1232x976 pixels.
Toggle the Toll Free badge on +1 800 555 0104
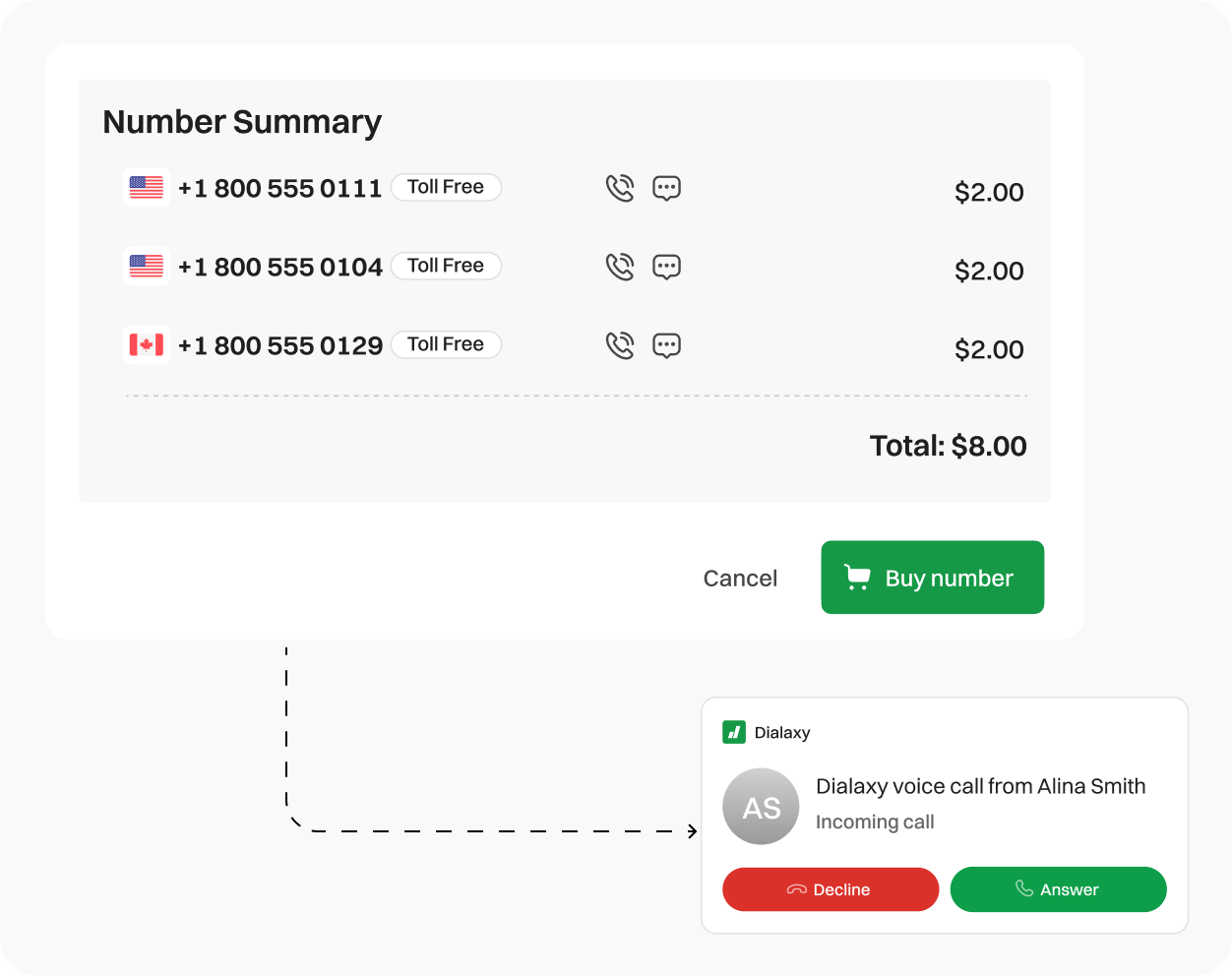(446, 266)
